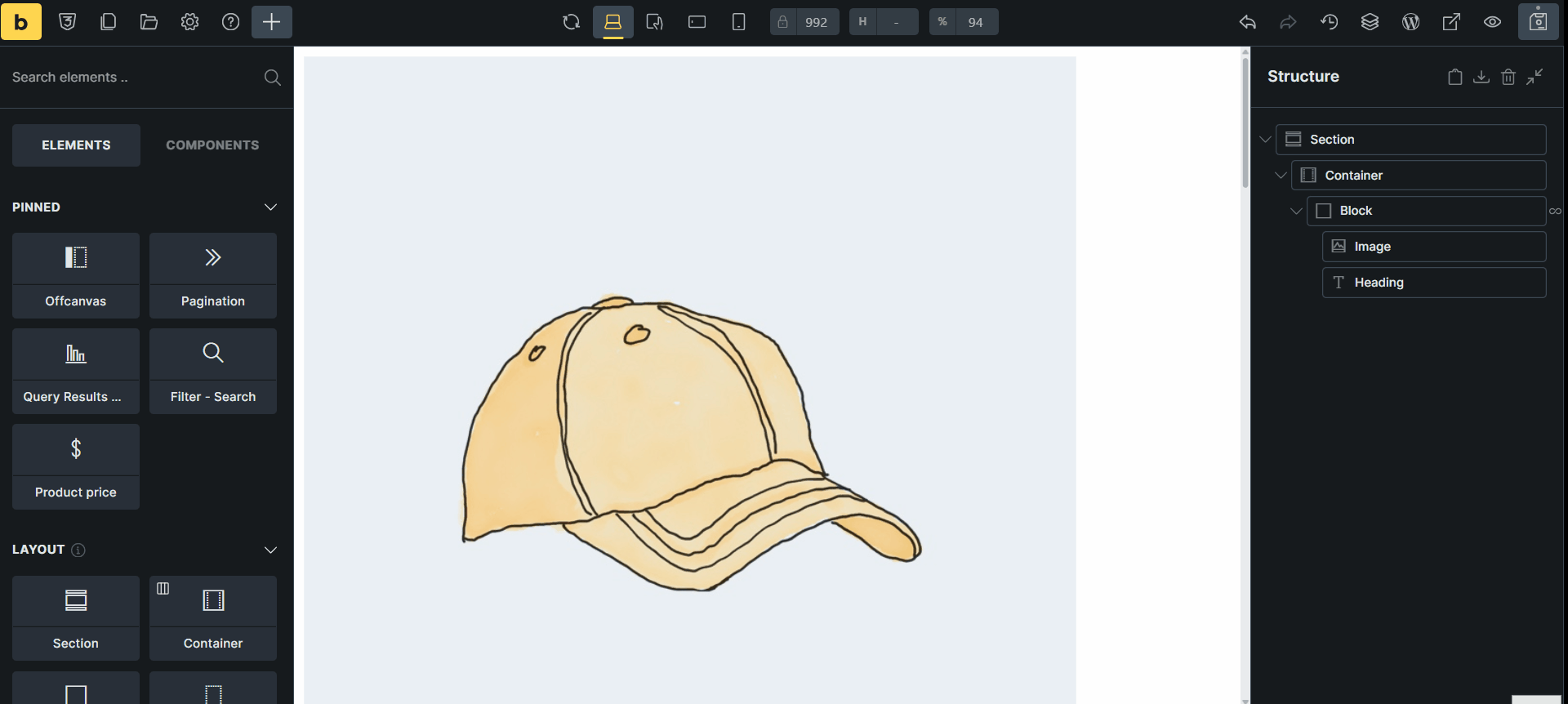Switch to the ELEMENTS tab

click(76, 145)
